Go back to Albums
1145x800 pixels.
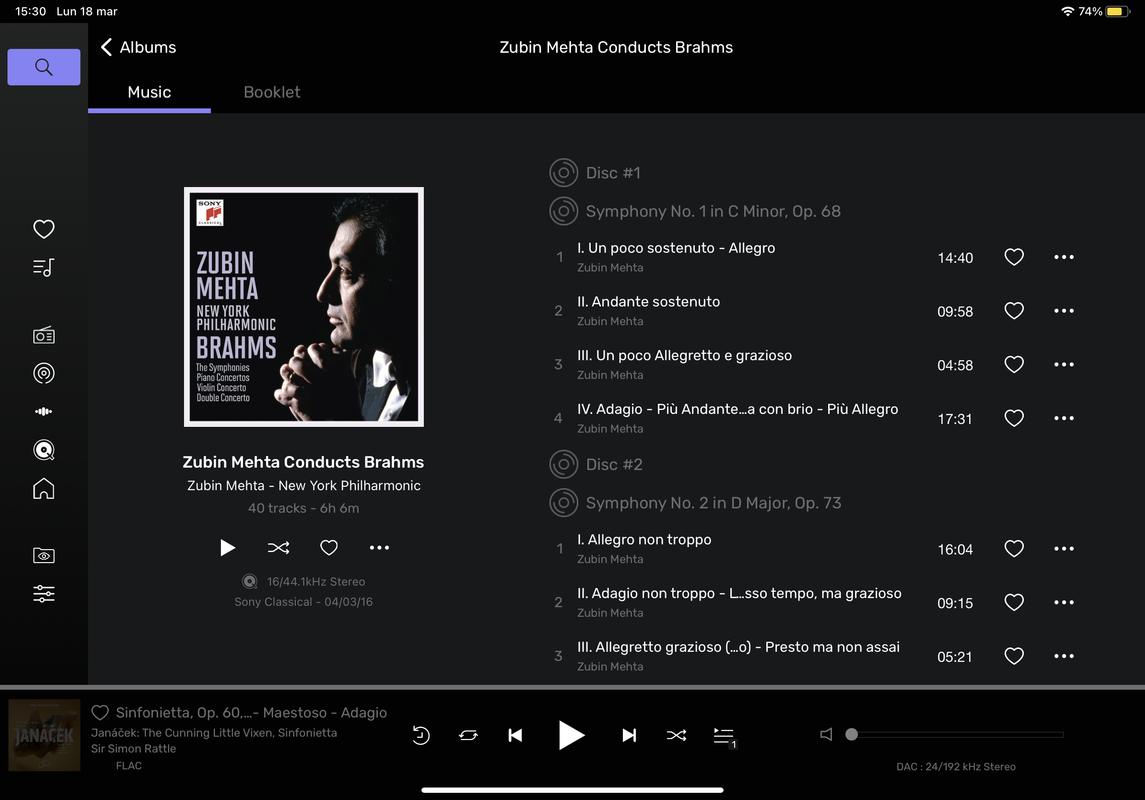(138, 47)
